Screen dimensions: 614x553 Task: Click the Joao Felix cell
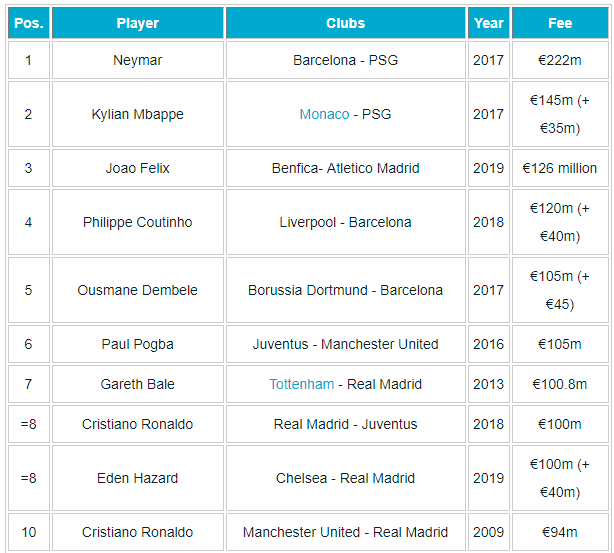click(137, 168)
